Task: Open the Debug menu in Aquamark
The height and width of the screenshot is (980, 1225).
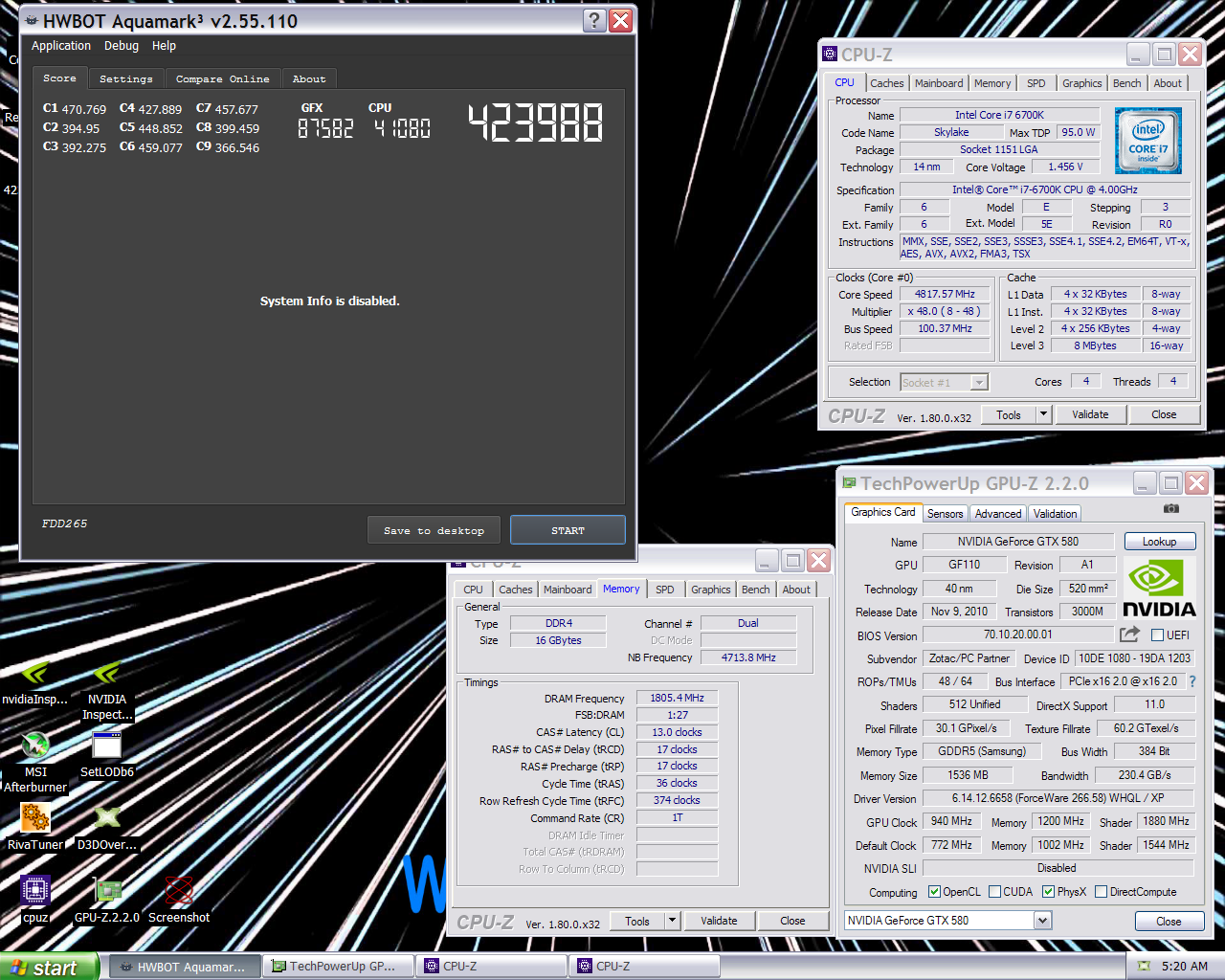Action: click(122, 46)
